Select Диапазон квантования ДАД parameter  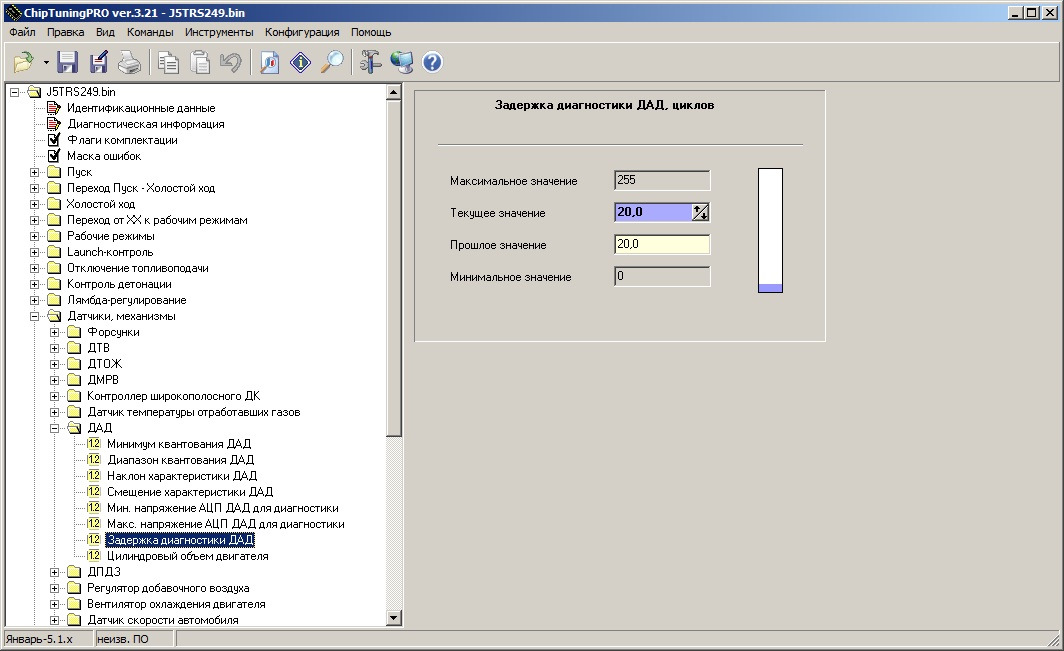click(180, 460)
